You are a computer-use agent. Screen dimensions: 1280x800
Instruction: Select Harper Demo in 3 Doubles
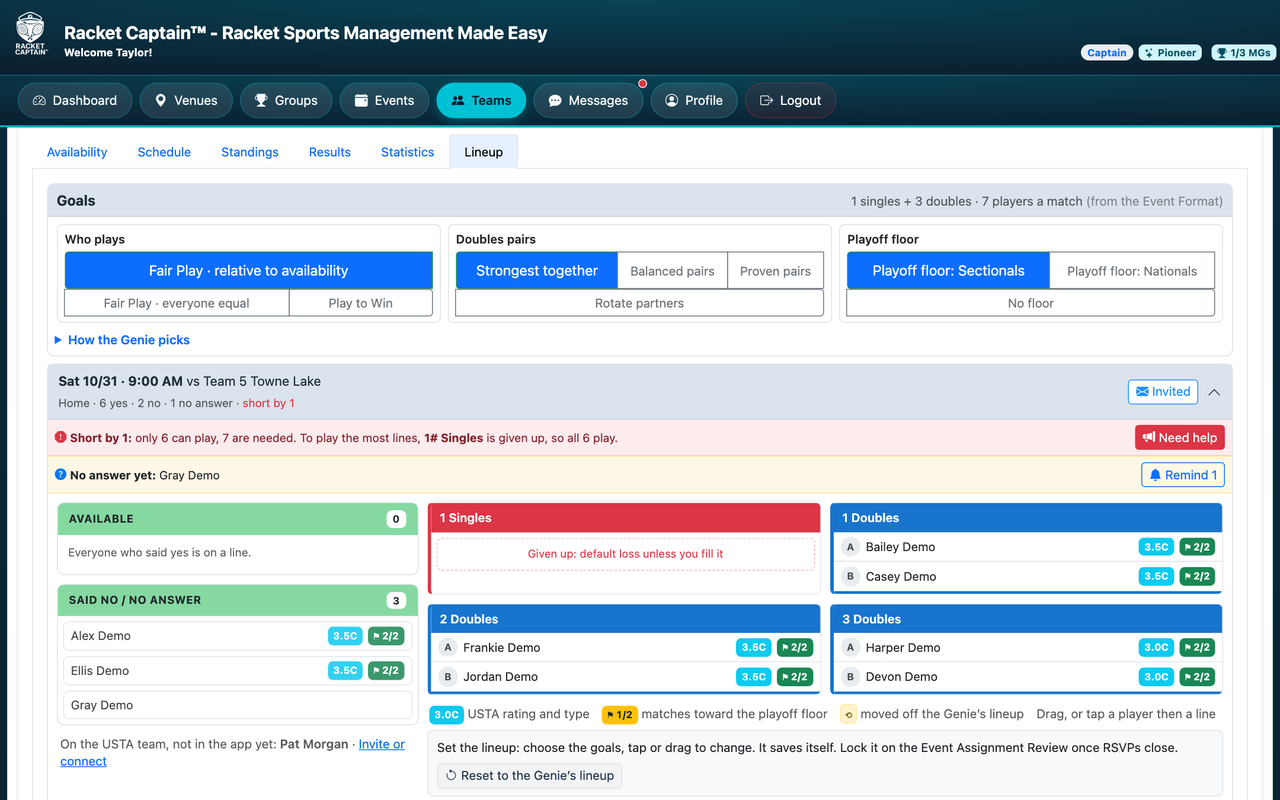click(x=1027, y=648)
